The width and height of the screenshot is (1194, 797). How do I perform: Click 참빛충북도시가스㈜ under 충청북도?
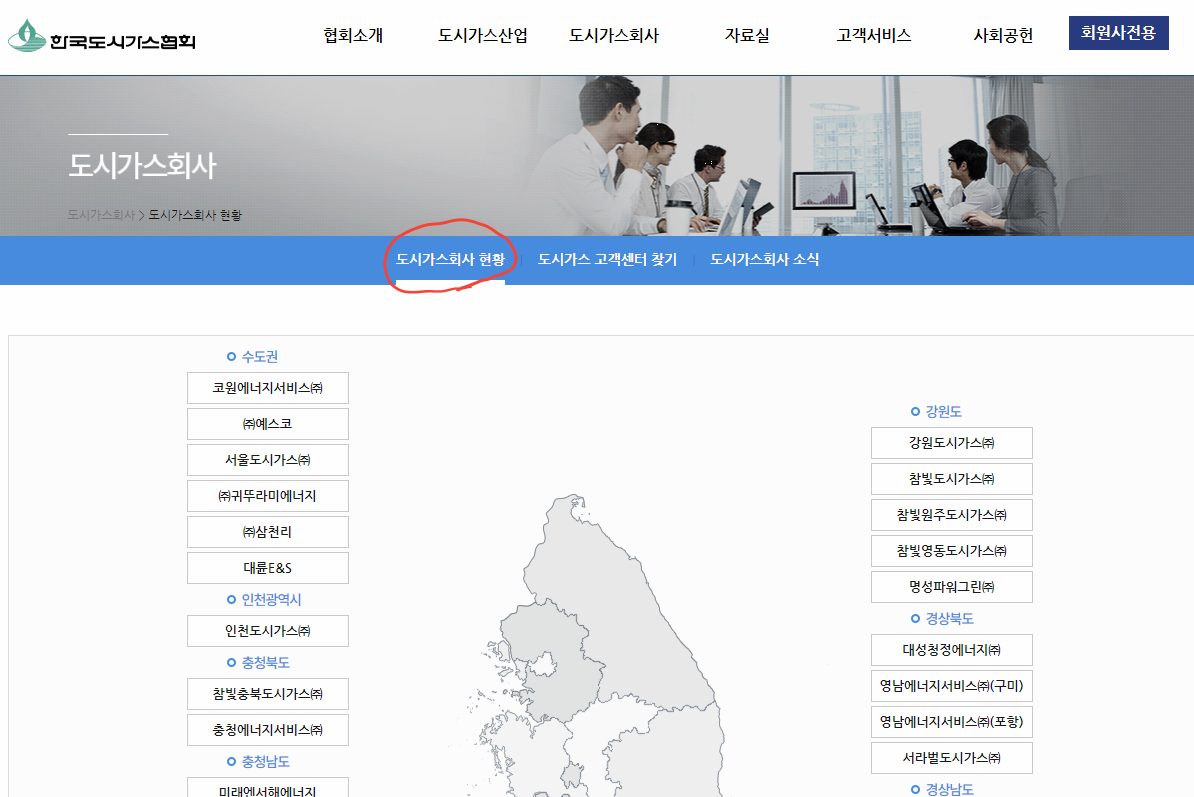point(267,694)
